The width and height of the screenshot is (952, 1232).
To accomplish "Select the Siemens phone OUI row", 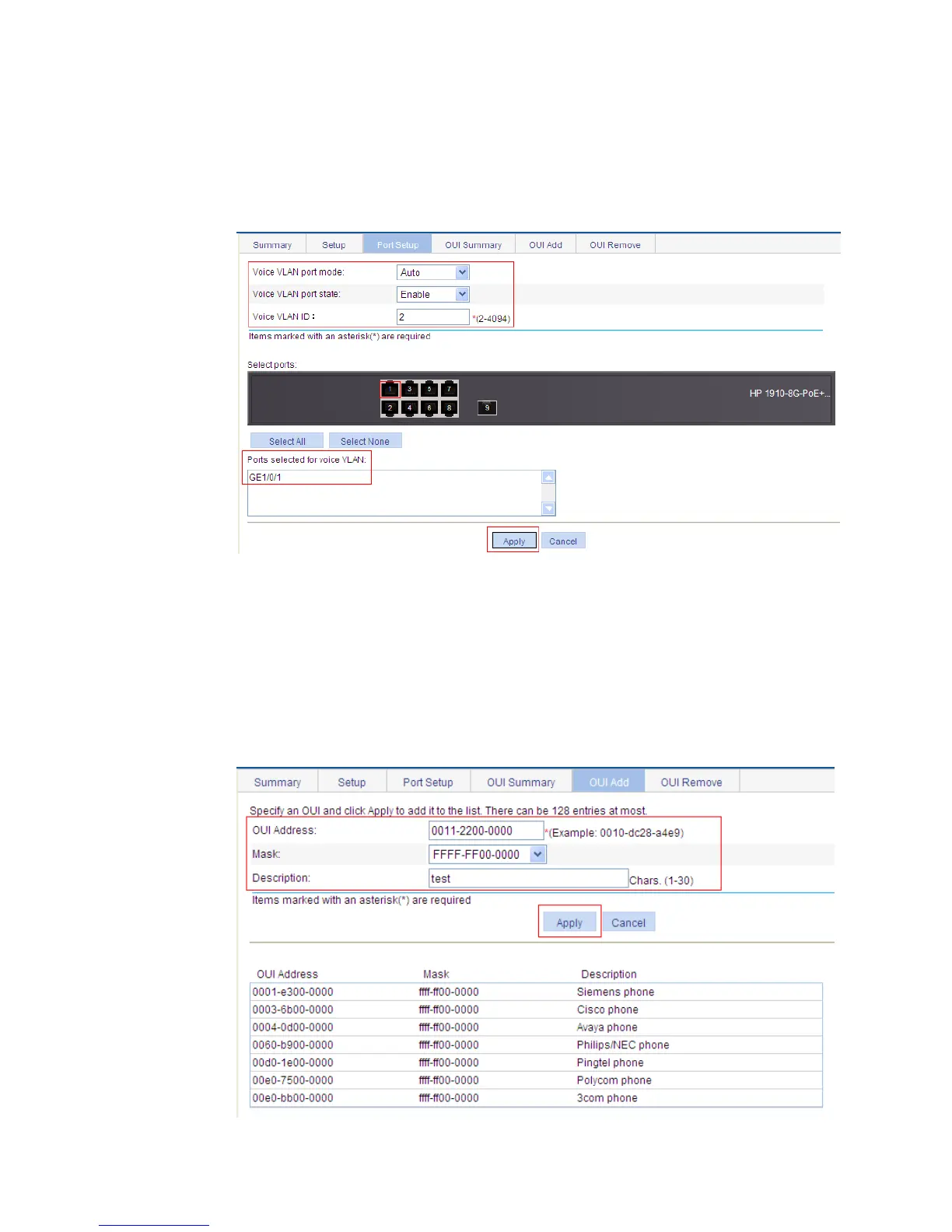I will tap(536, 992).
